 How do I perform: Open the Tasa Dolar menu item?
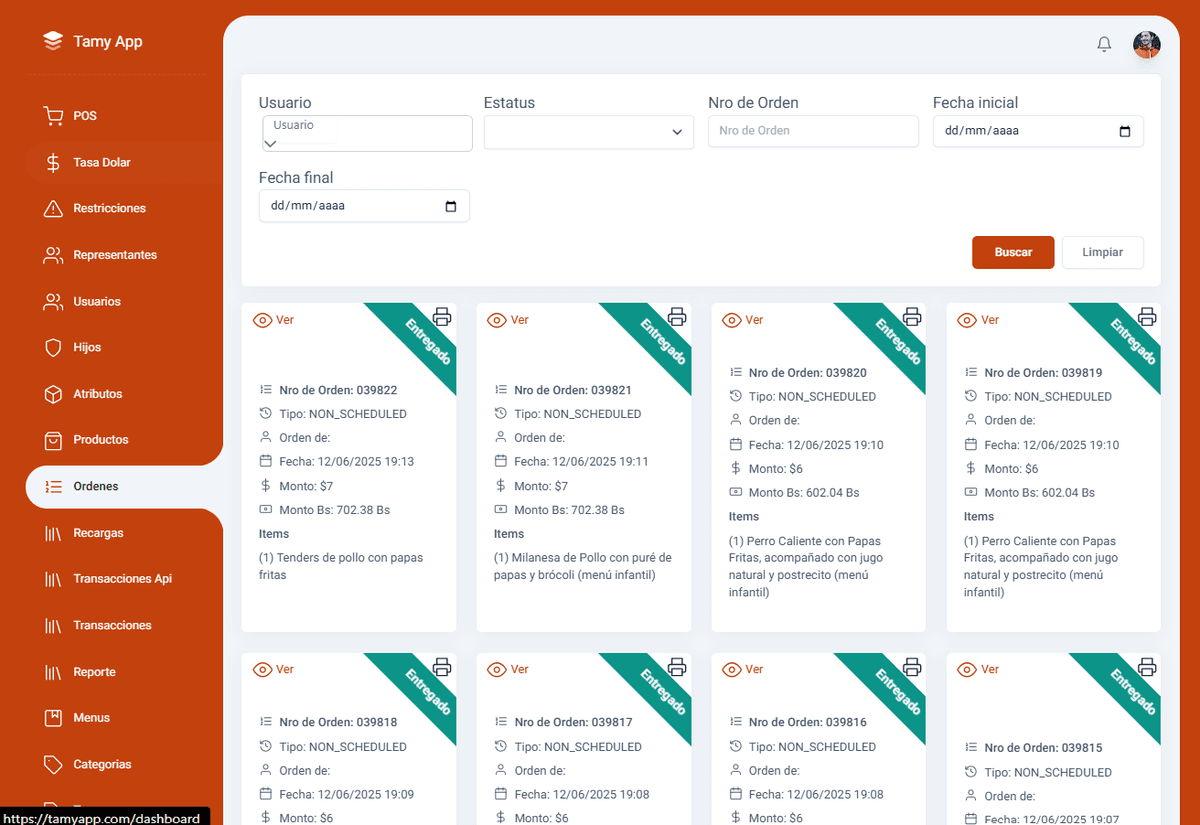(101, 162)
